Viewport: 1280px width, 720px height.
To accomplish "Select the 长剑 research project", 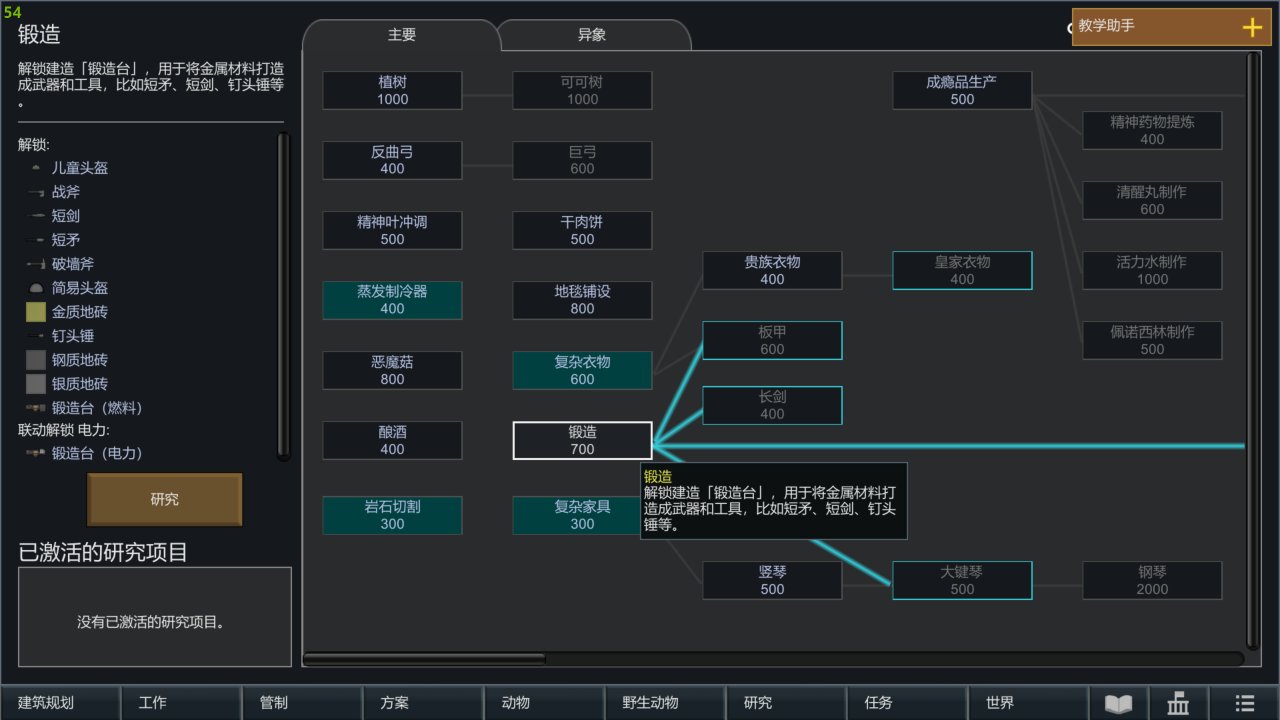I will 772,405.
